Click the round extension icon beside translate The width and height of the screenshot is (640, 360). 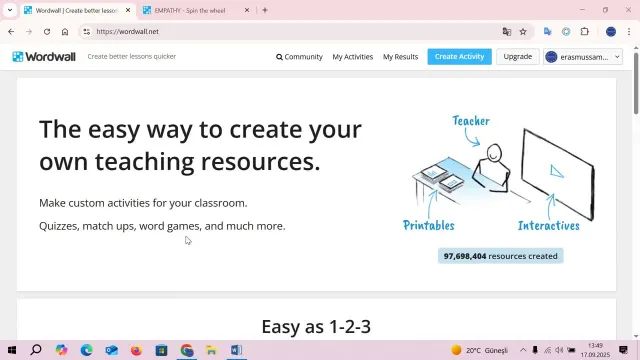coord(566,31)
